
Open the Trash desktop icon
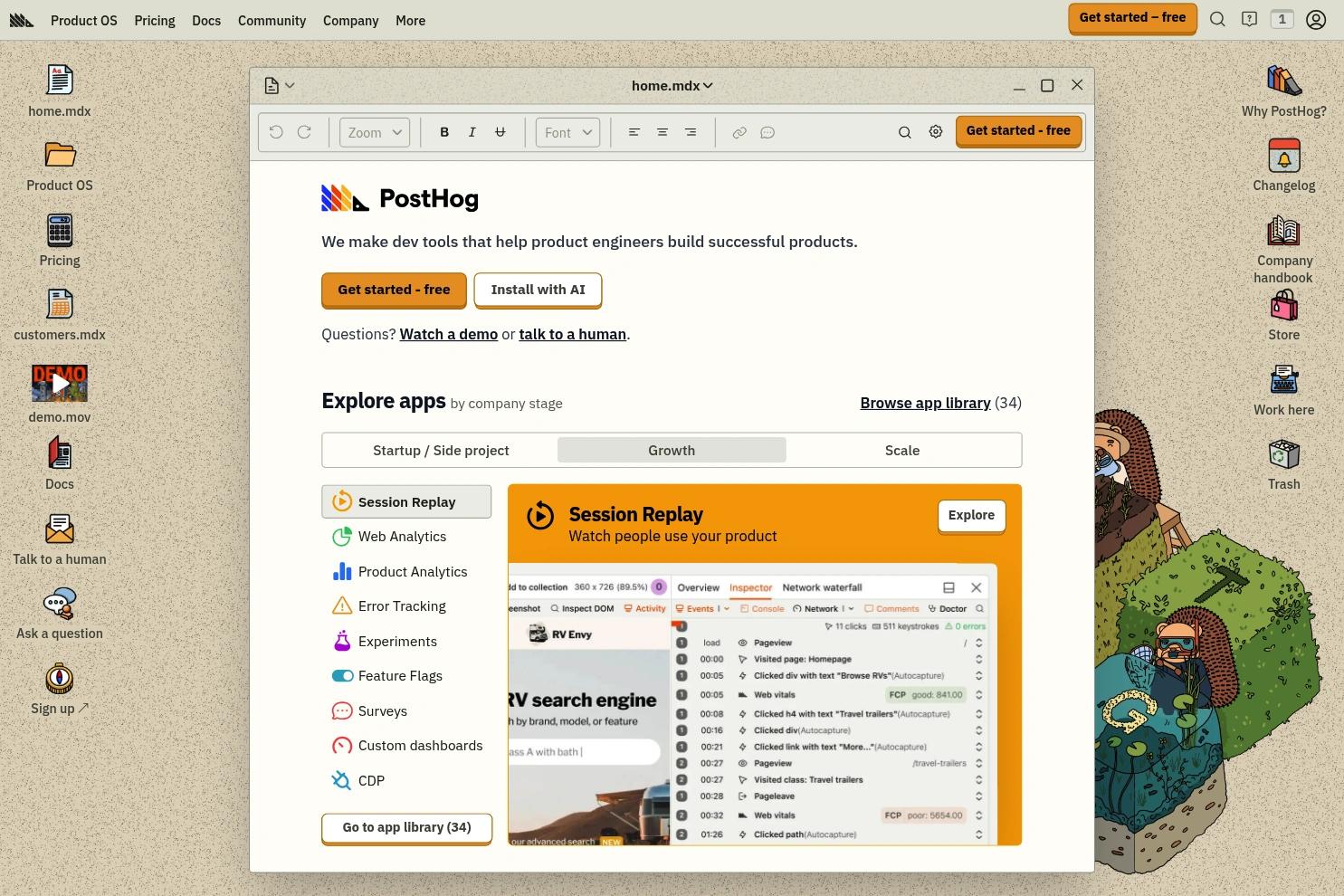(1283, 464)
